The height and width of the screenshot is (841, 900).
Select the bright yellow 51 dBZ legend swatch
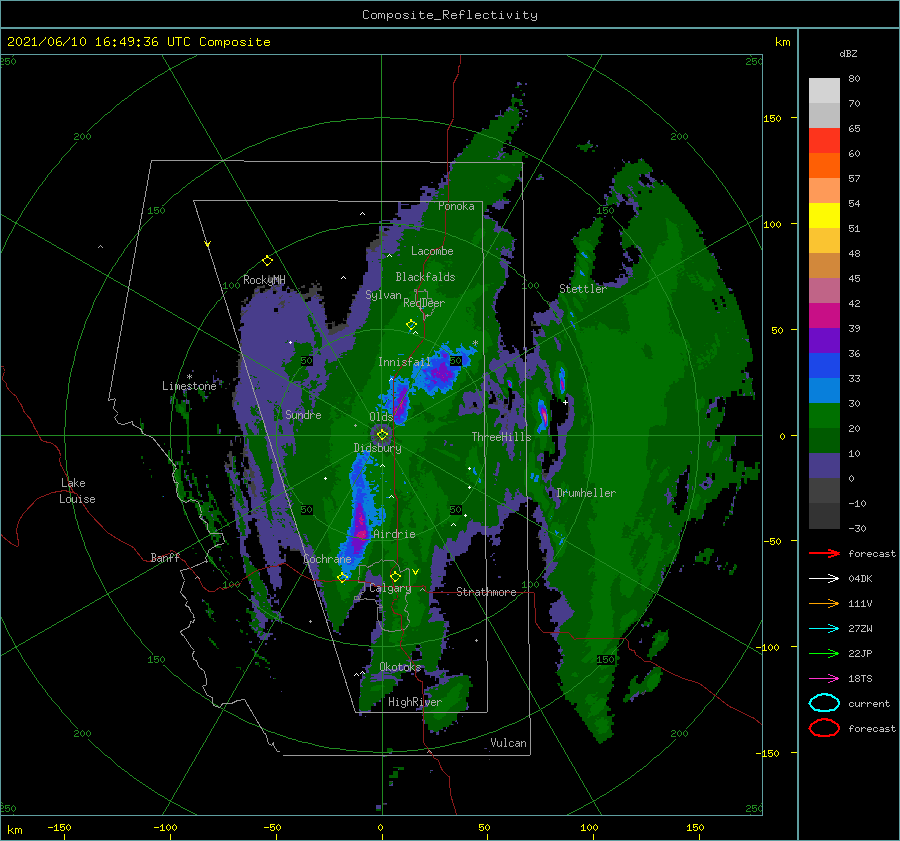(x=824, y=216)
